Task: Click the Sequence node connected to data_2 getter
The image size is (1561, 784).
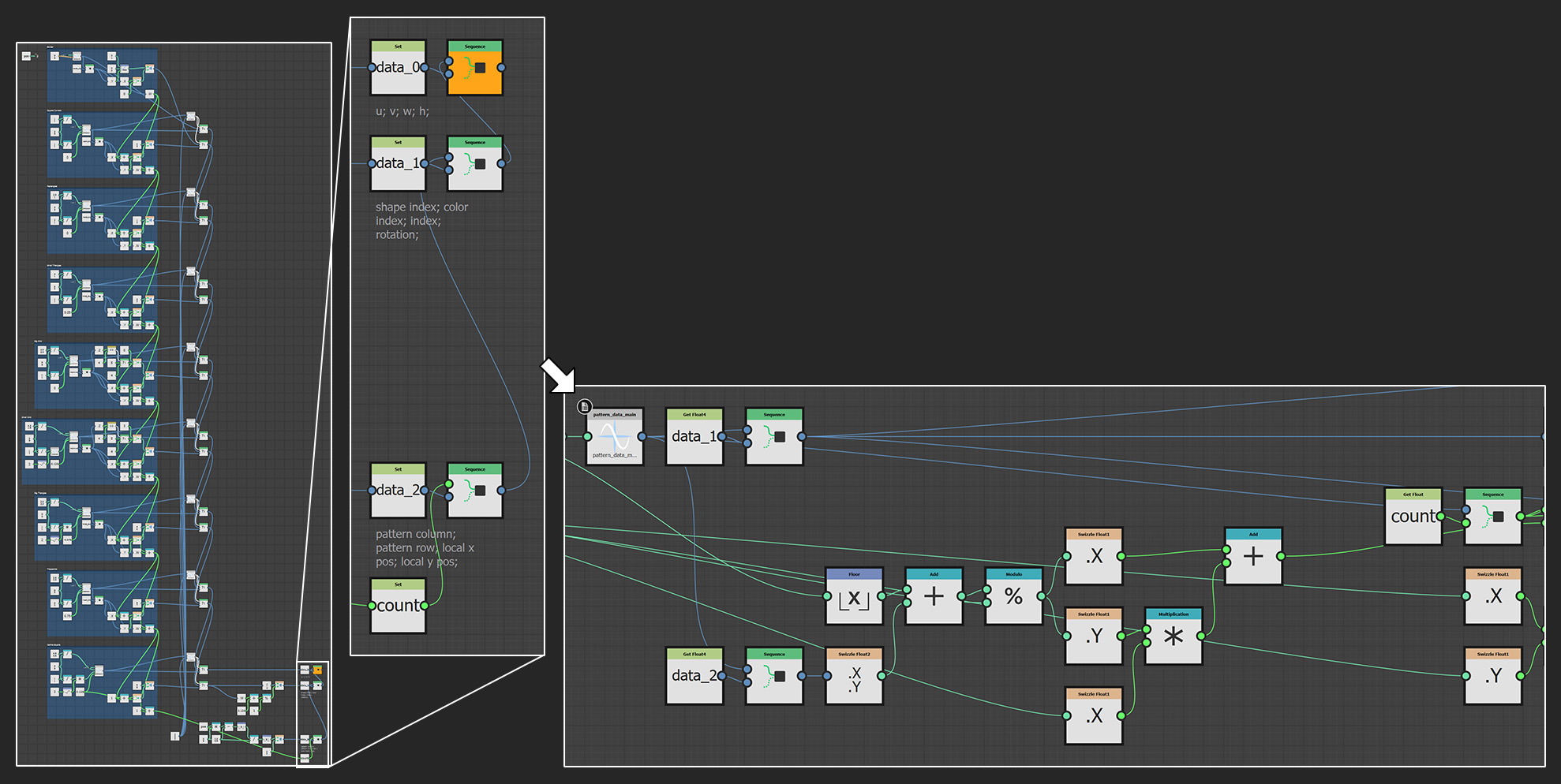Action: tap(774, 677)
